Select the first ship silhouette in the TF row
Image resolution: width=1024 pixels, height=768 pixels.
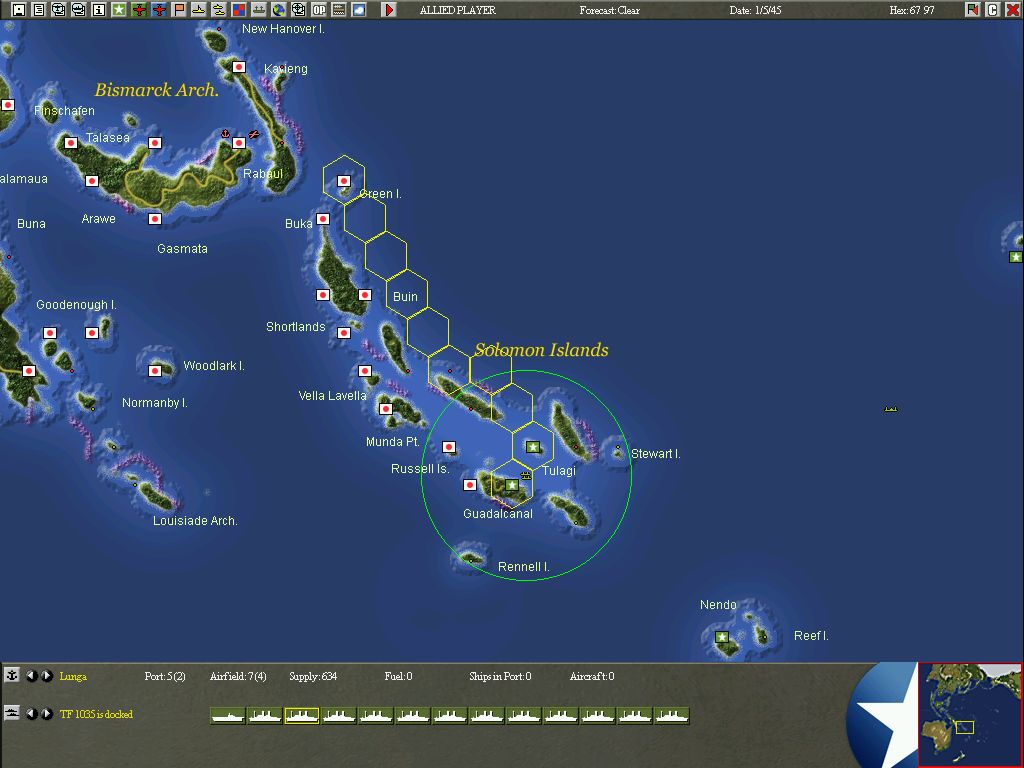(x=228, y=716)
